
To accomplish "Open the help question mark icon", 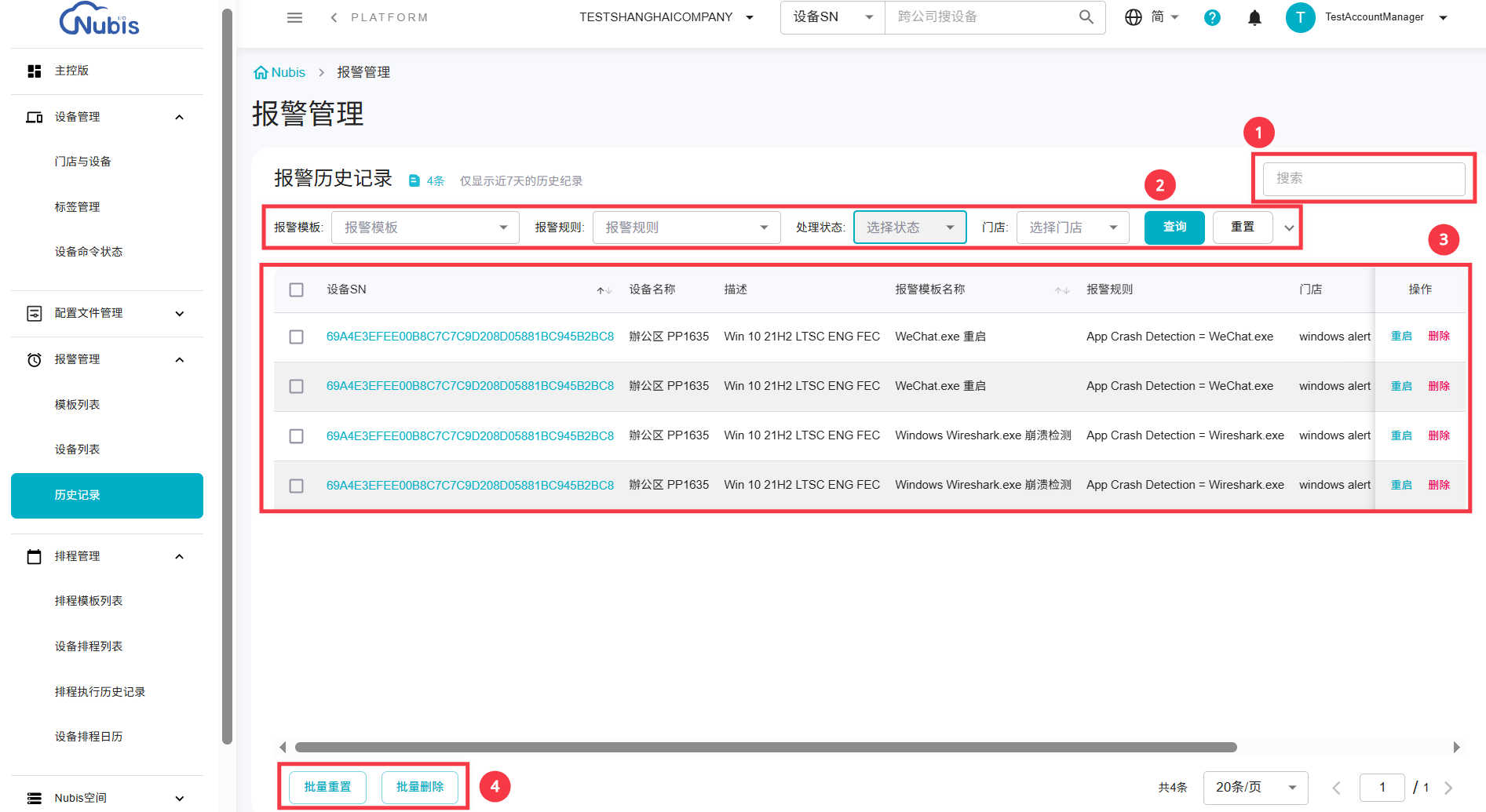I will [1212, 17].
